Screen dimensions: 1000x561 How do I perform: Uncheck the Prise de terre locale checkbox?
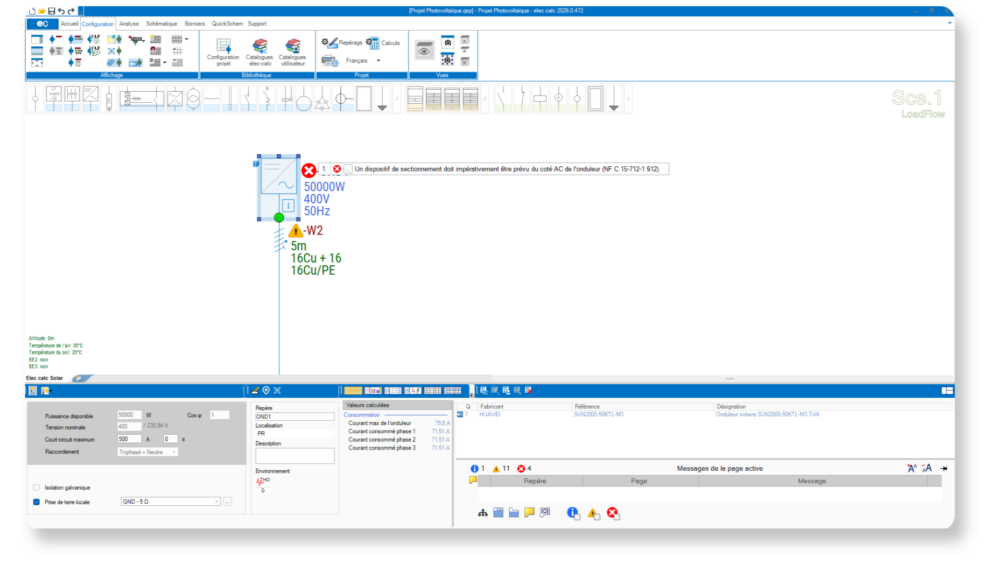pos(37,502)
